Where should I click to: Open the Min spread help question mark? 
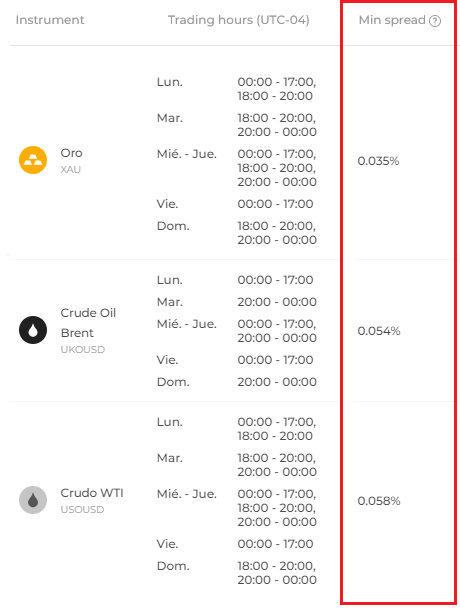pyautogui.click(x=435, y=21)
